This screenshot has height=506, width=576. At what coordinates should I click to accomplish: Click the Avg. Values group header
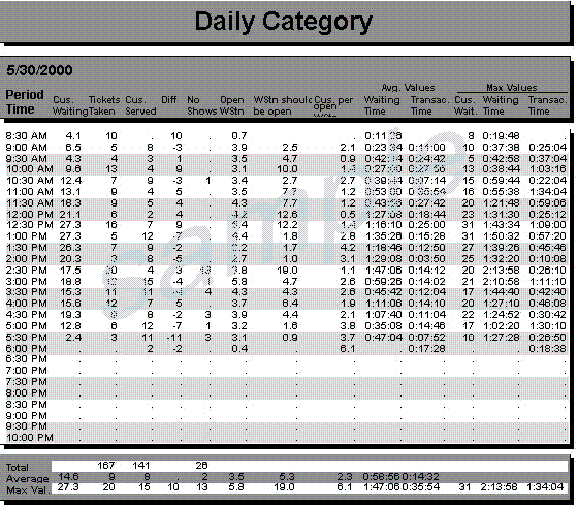408,88
